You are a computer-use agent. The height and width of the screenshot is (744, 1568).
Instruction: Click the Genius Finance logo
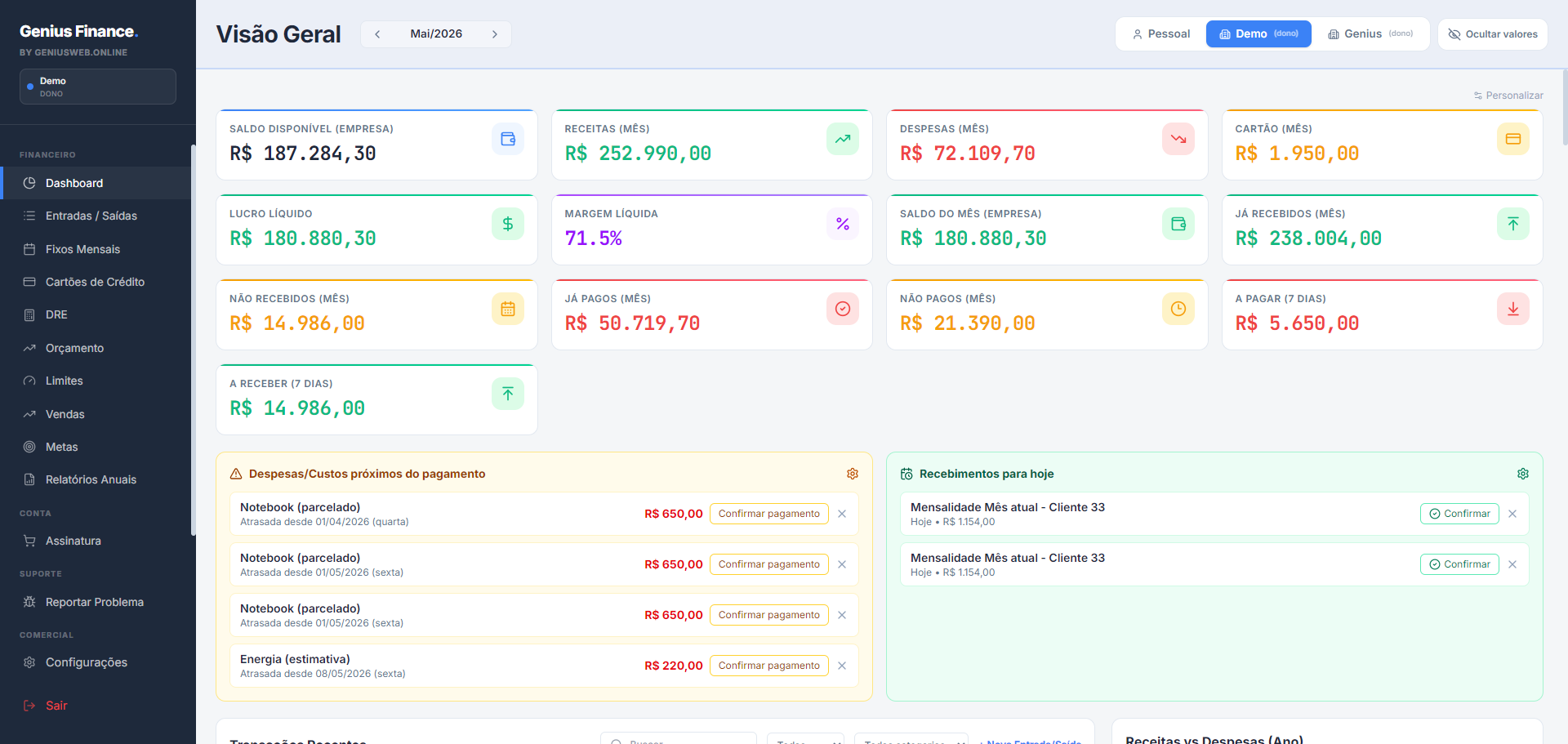coord(78,32)
